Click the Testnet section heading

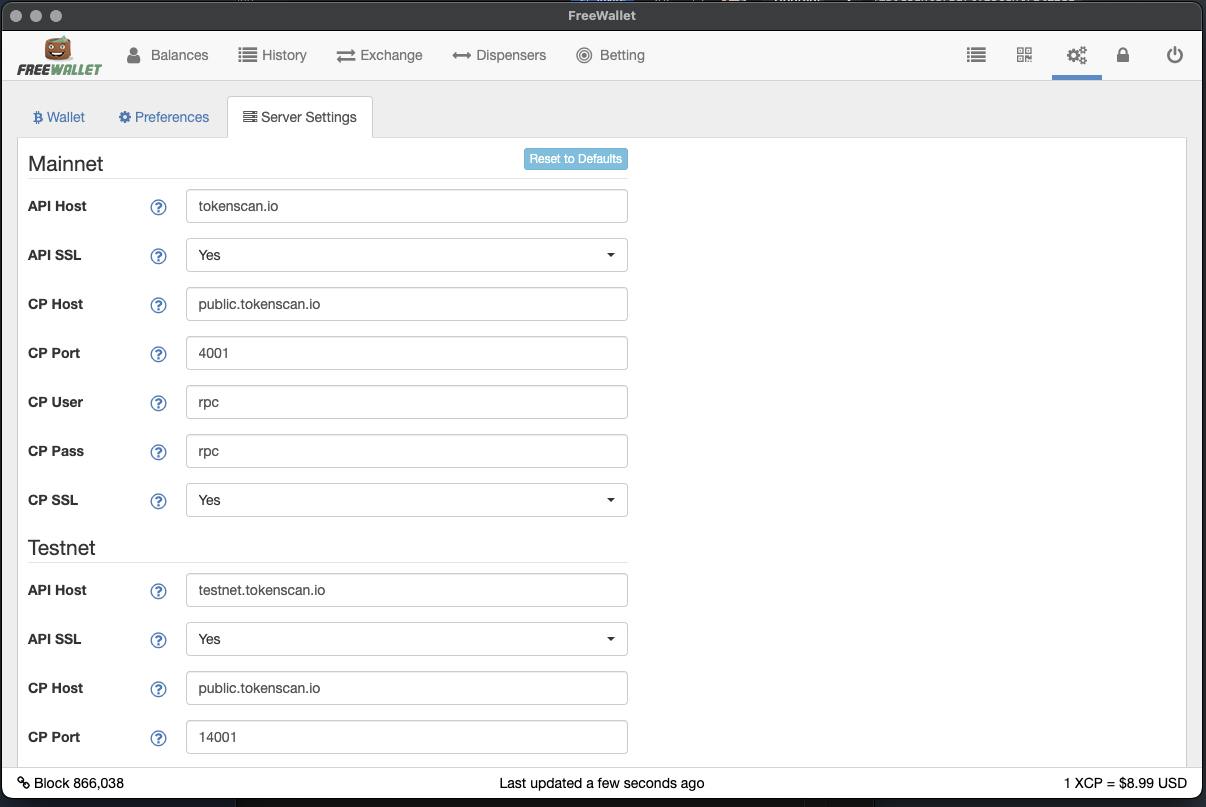(62, 548)
